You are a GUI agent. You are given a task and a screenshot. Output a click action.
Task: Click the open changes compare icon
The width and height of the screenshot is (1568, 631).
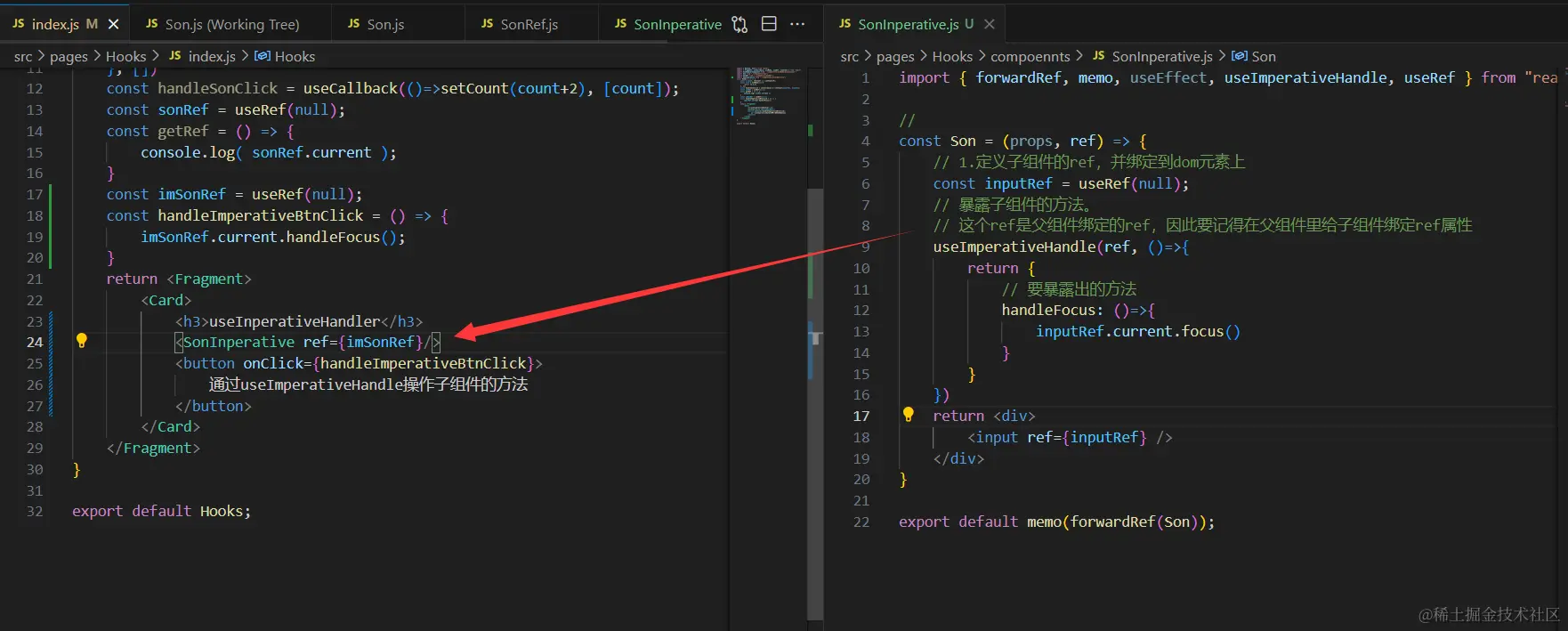[x=740, y=24]
